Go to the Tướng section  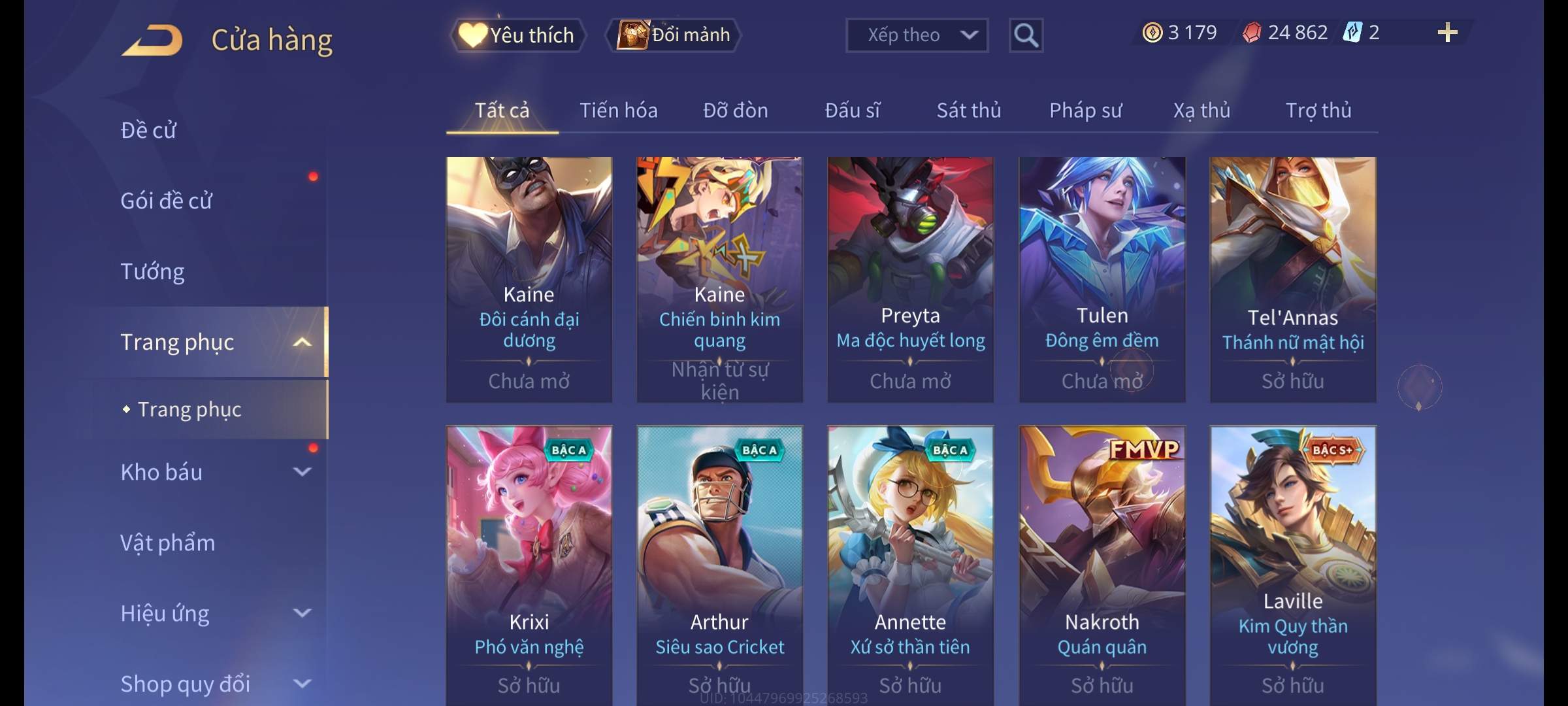[x=152, y=271]
